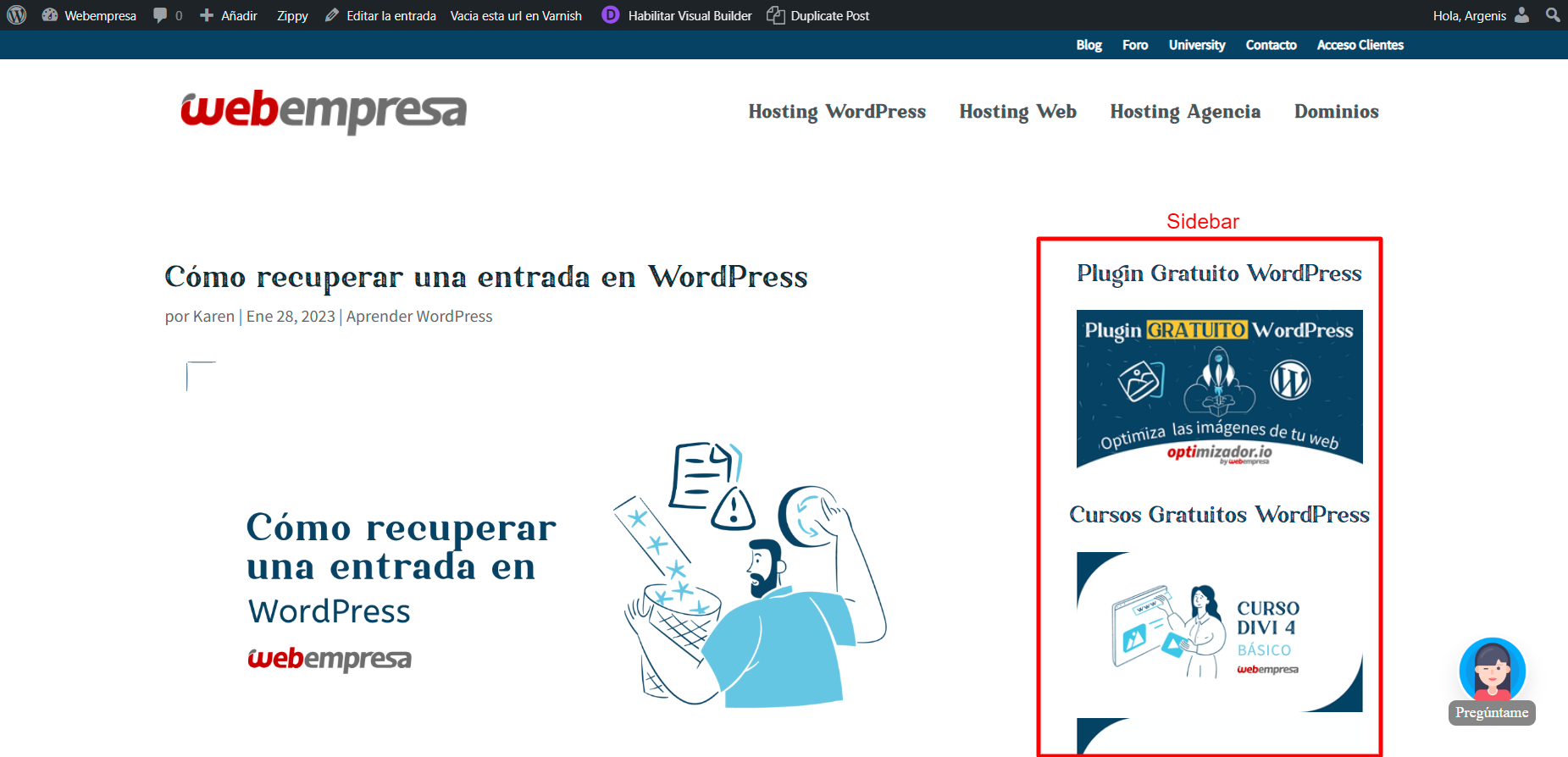Choose Duplicate Post in admin bar
1568x757 pixels.
[818, 15]
